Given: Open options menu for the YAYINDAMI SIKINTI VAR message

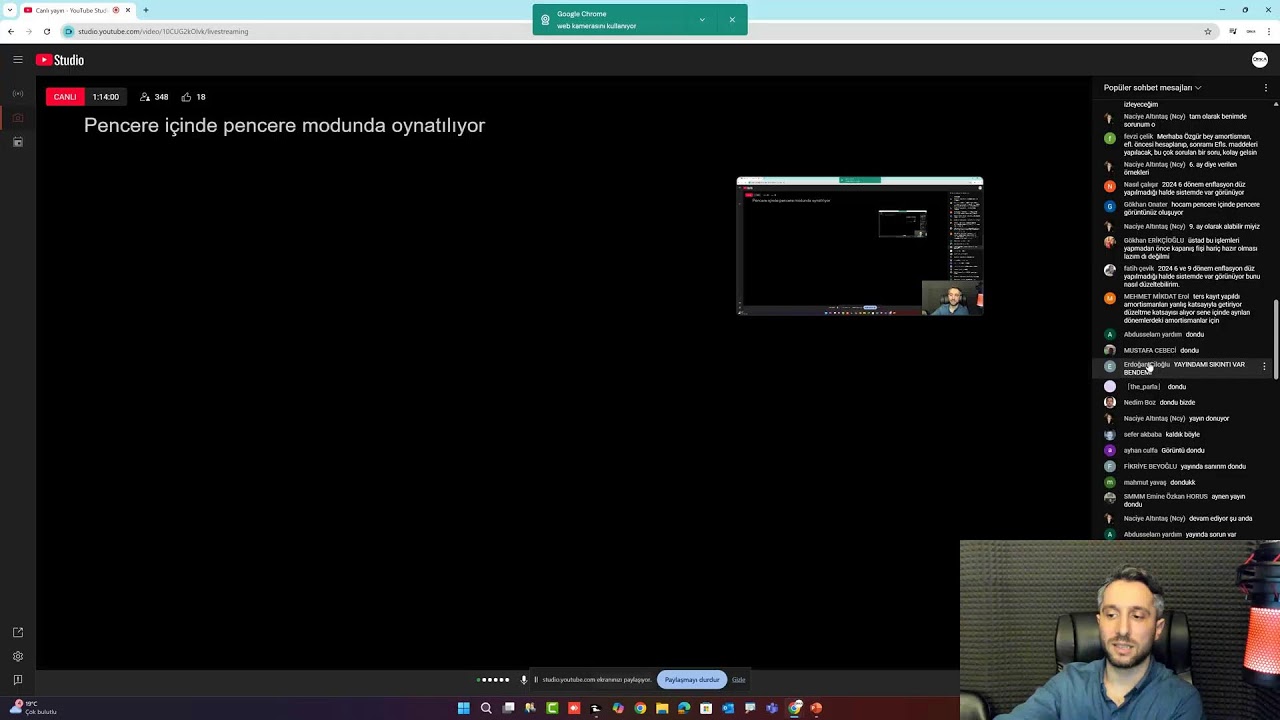Looking at the screenshot, I should tap(1264, 367).
